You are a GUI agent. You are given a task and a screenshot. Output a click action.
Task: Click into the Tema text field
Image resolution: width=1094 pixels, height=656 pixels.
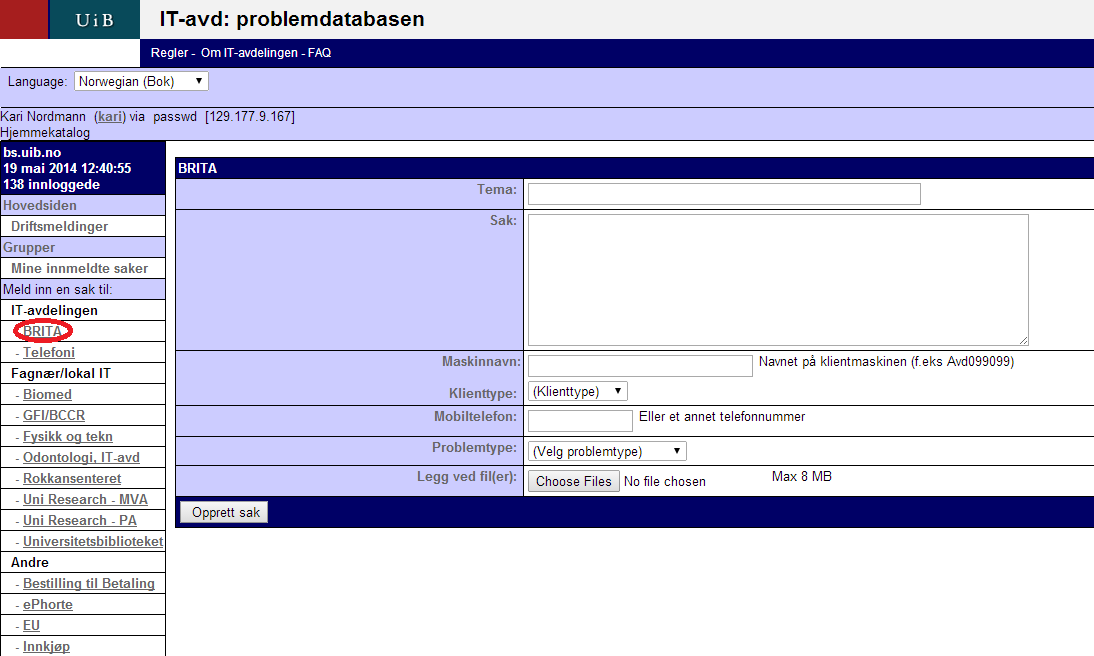[x=723, y=194]
